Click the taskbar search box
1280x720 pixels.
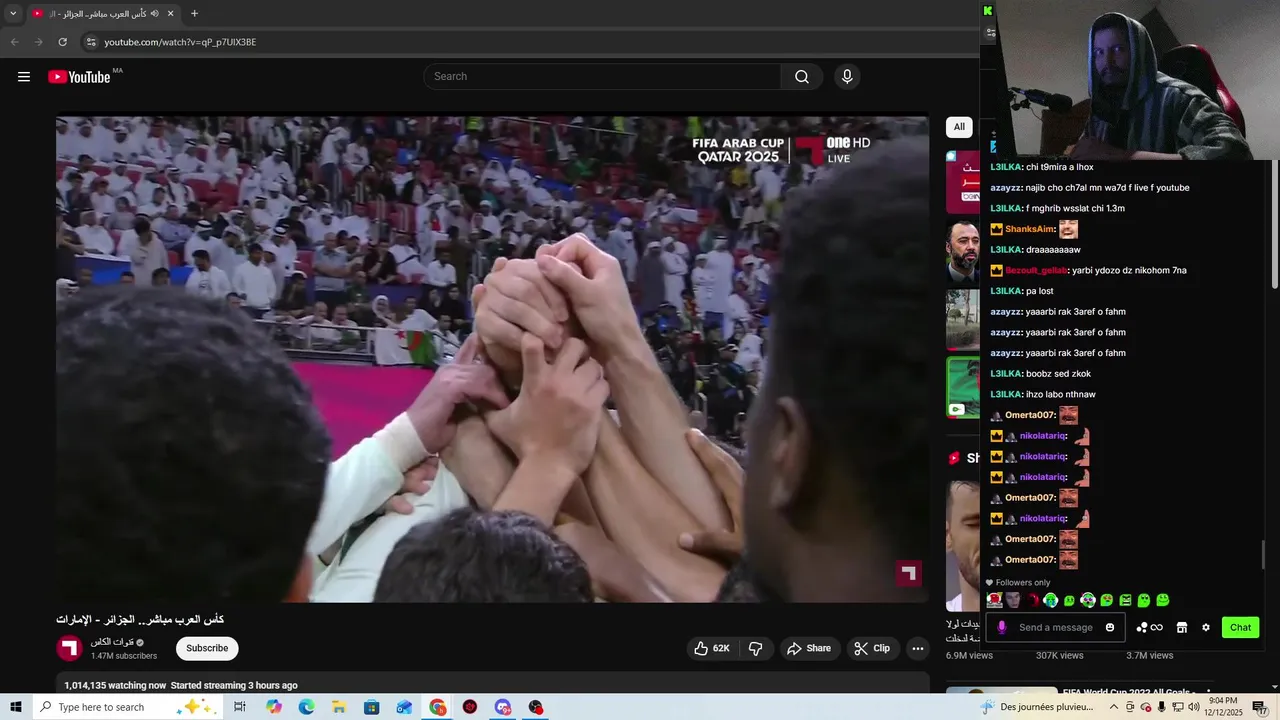127,707
